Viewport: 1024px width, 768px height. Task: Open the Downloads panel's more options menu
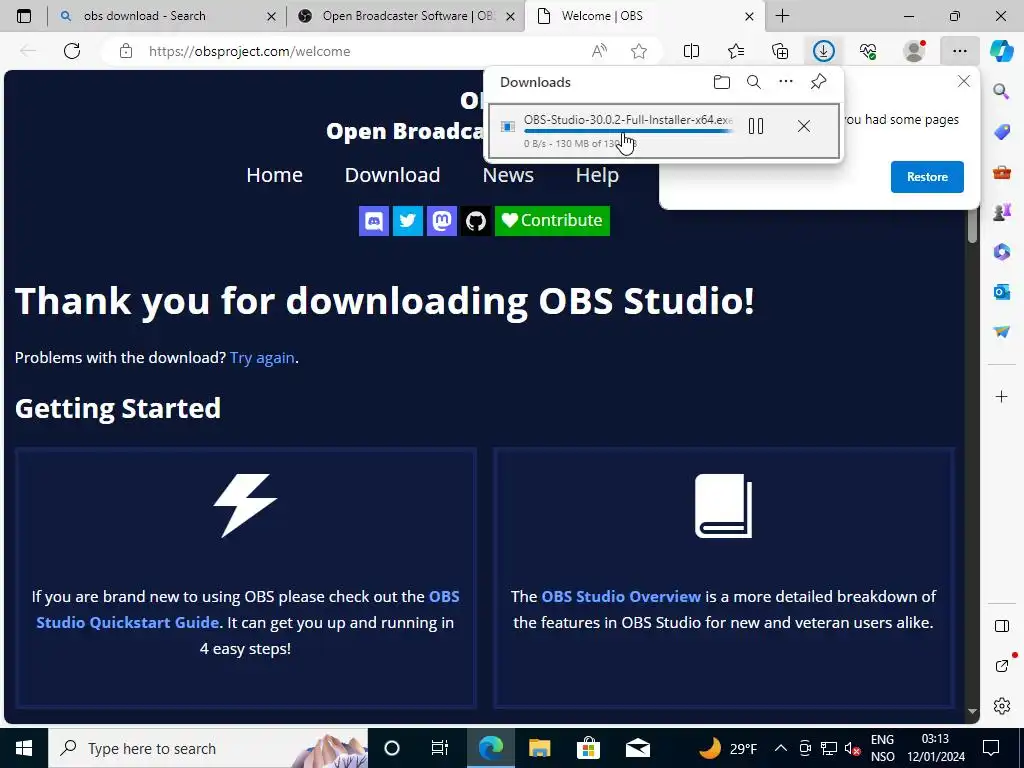pyautogui.click(x=786, y=82)
